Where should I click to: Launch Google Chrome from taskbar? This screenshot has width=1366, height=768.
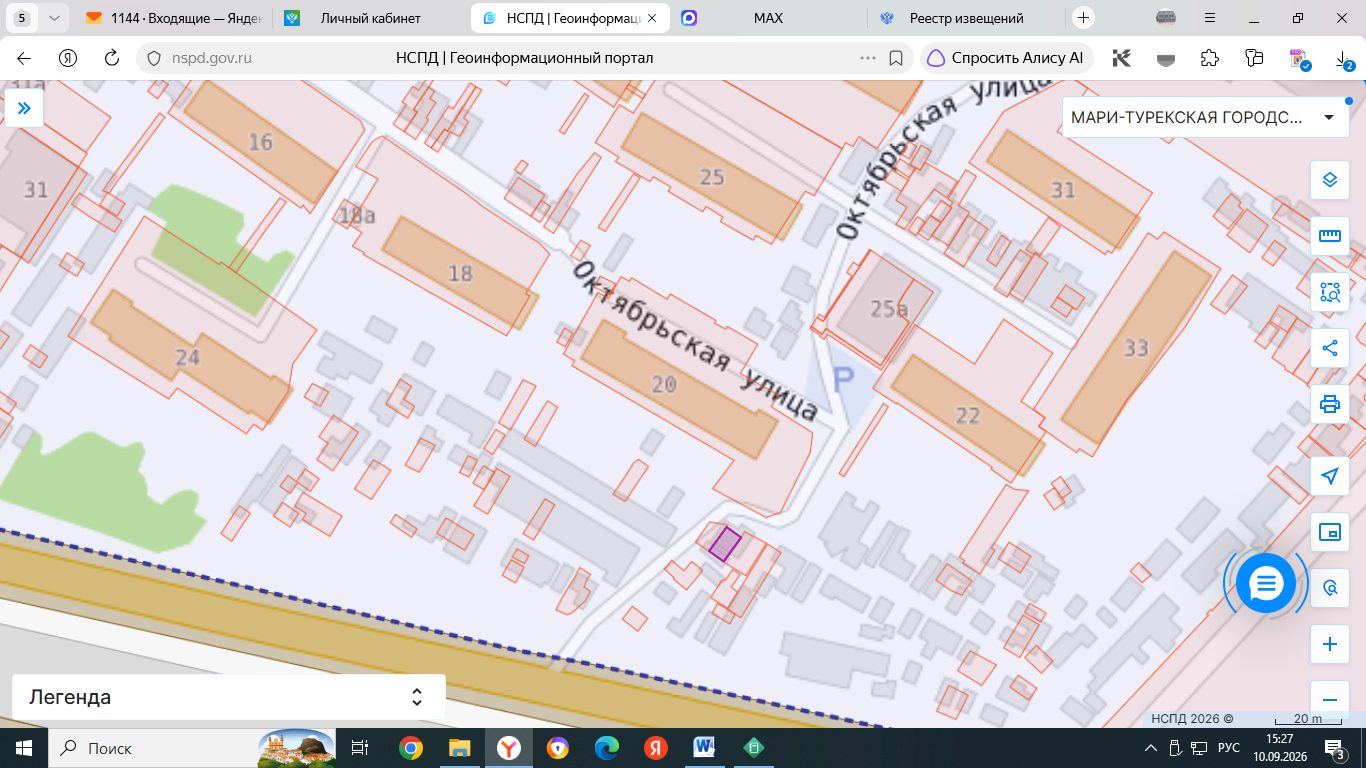410,748
